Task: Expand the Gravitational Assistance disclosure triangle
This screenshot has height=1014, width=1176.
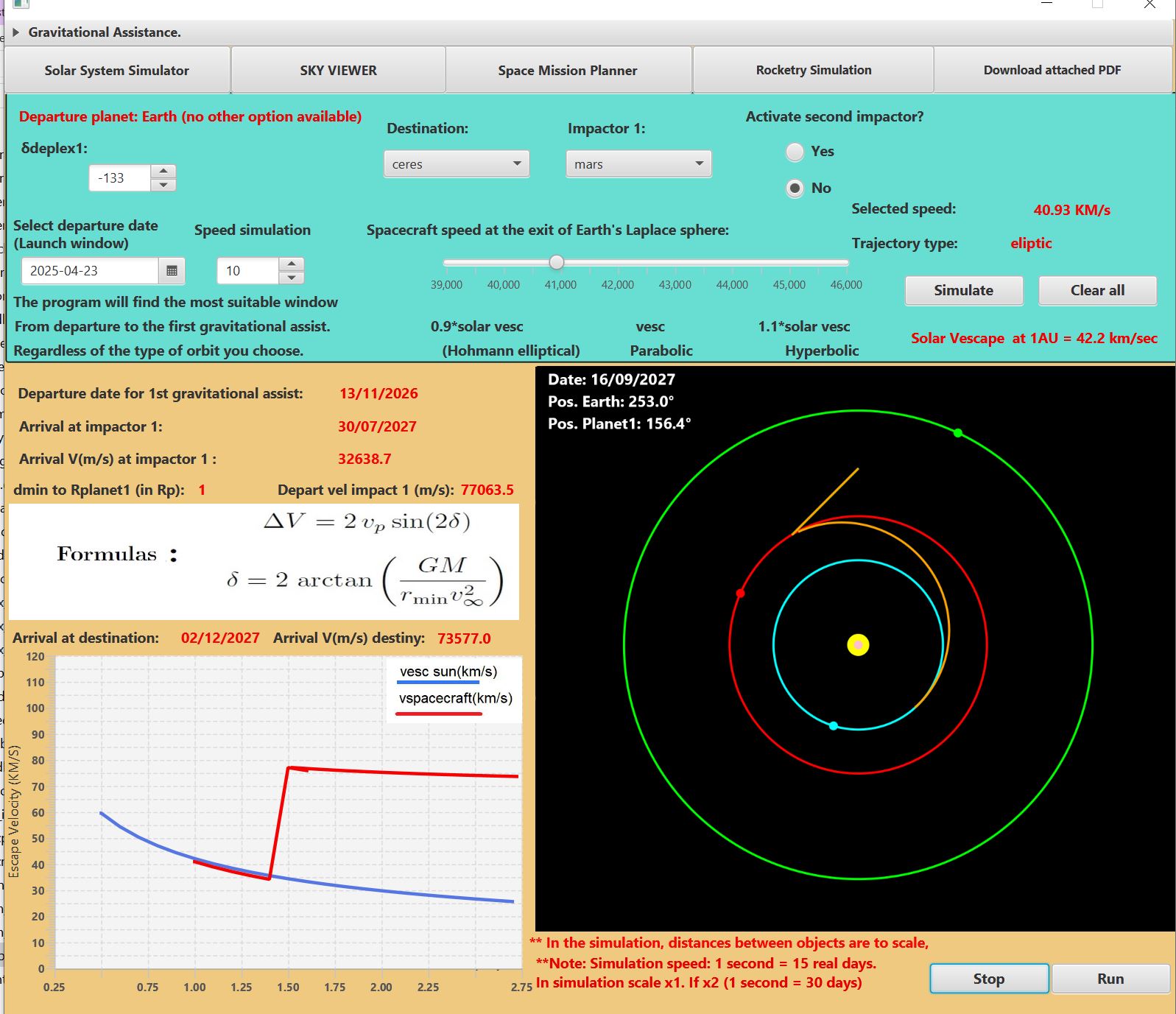Action: click(x=16, y=32)
